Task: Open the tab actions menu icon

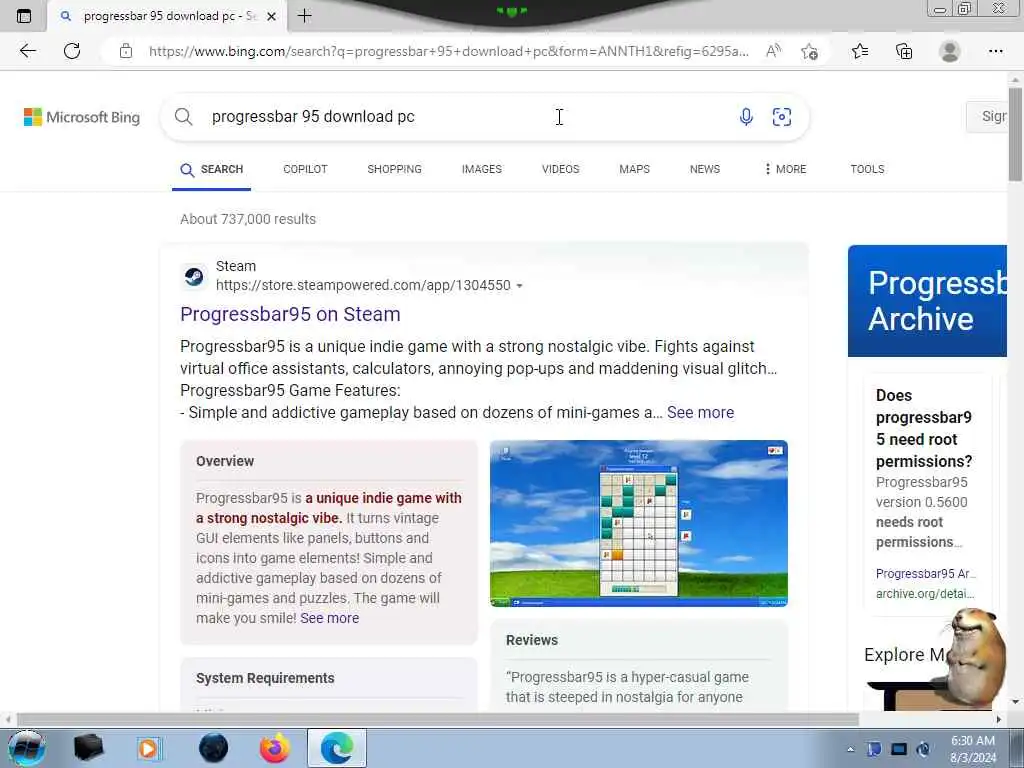Action: click(24, 16)
